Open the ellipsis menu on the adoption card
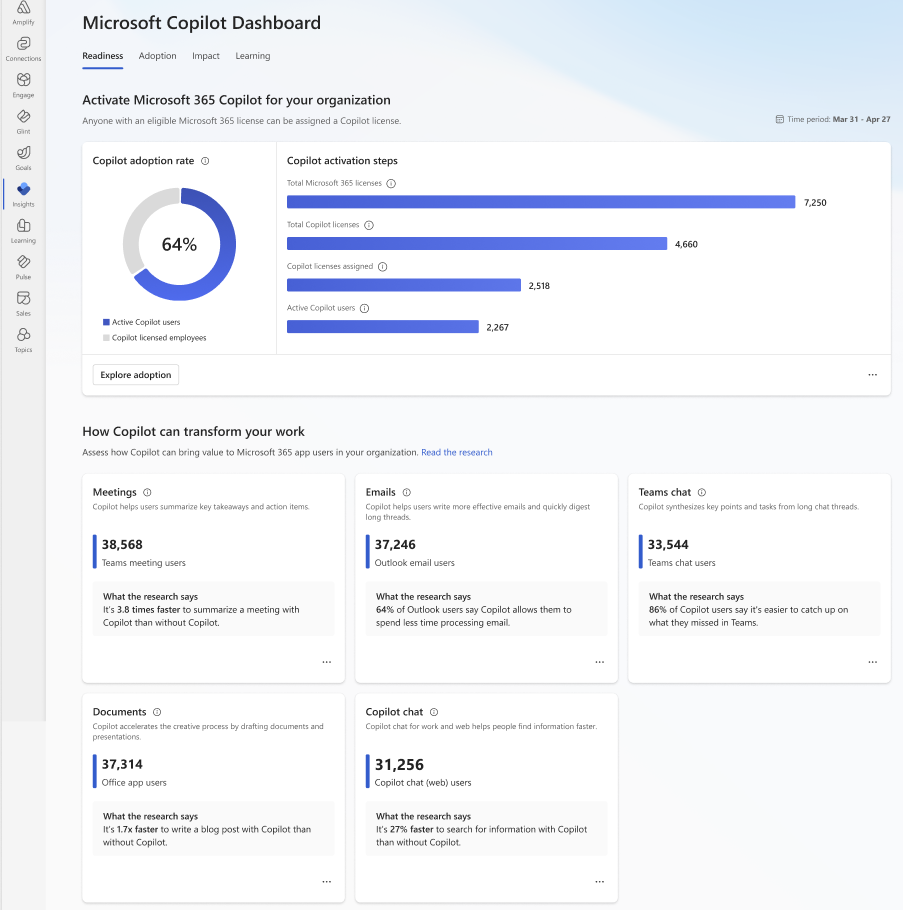Viewport: 903px width, 910px height. pos(872,374)
